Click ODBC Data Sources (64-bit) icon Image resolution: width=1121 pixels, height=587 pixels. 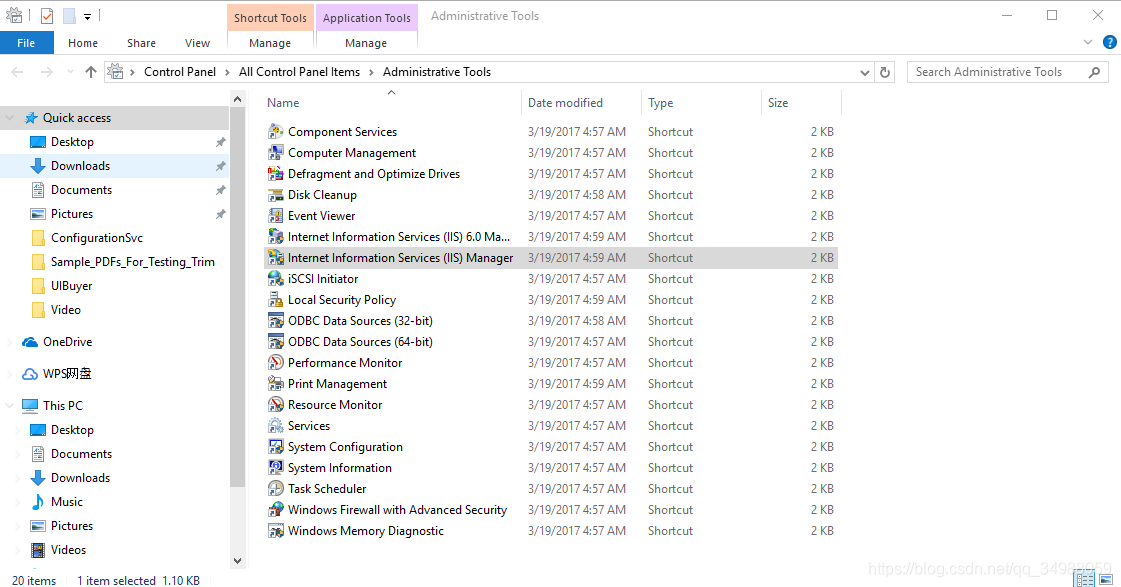pyautogui.click(x=275, y=342)
